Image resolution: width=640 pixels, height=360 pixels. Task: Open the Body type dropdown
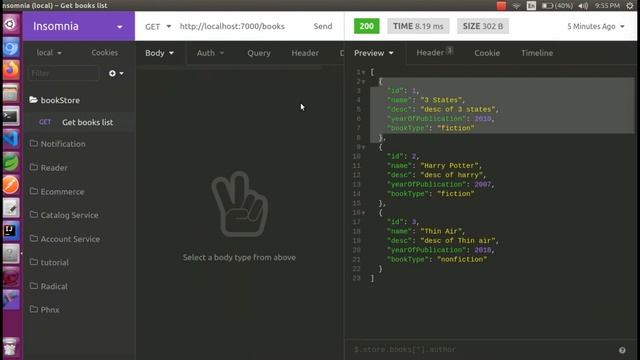[160, 53]
